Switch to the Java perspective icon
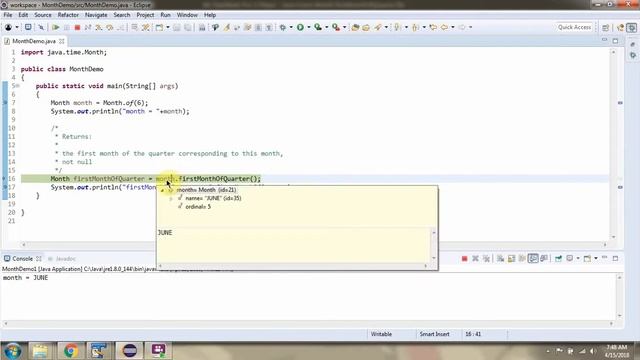This screenshot has height=360, width=640. tap(621, 27)
